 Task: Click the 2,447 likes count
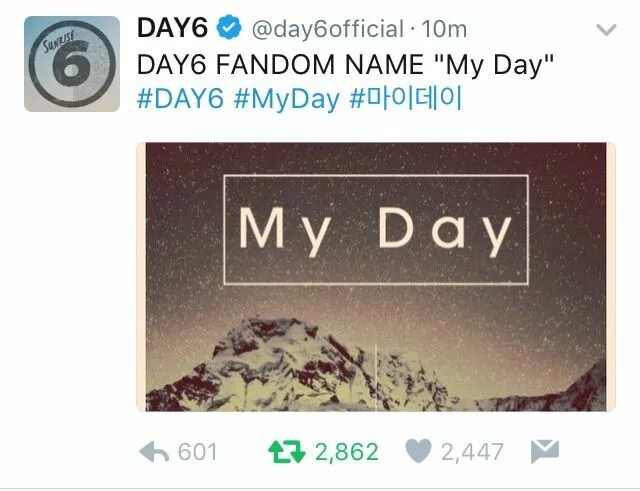tap(472, 452)
